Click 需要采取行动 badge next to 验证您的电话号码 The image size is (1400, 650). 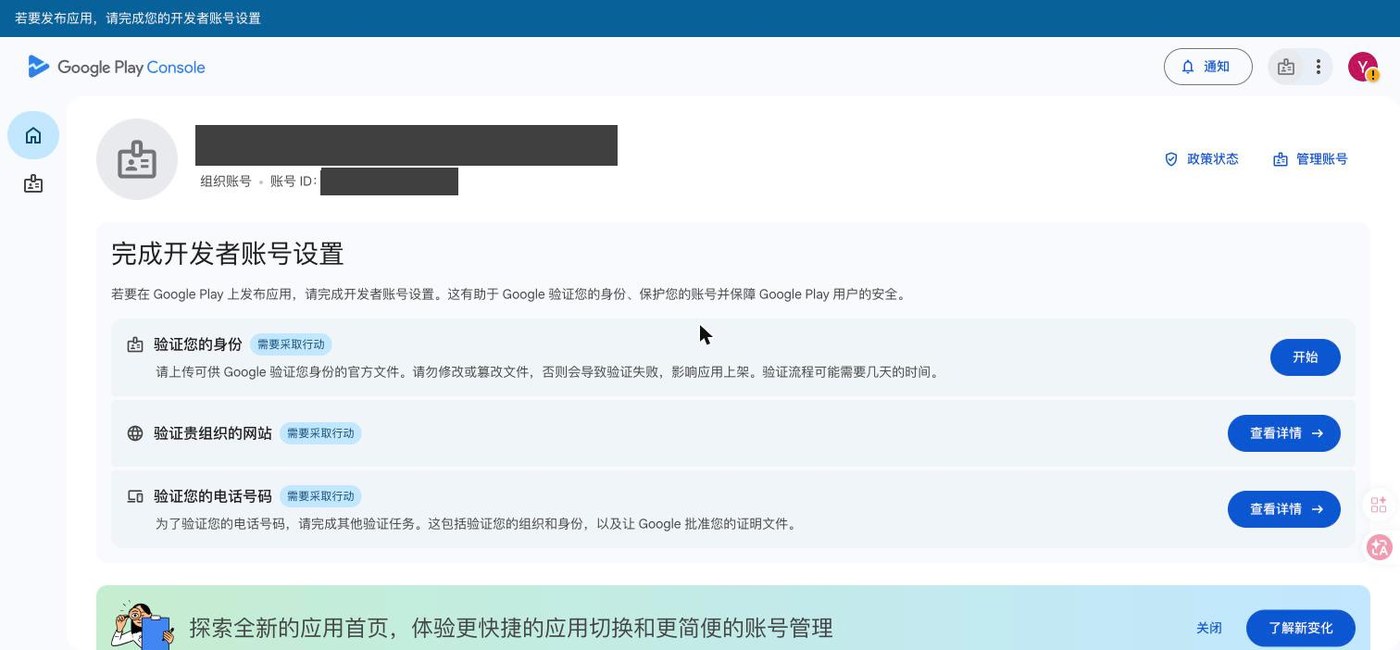click(320, 496)
